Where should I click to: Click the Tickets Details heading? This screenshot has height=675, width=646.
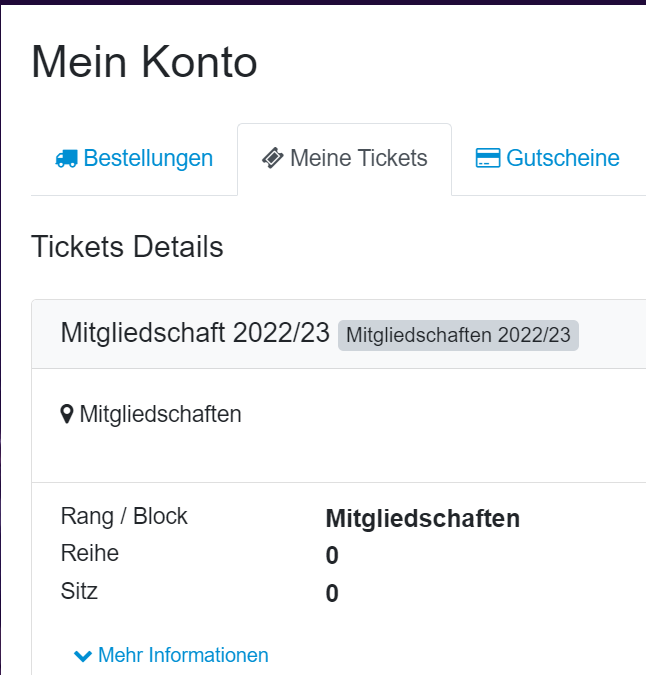(x=127, y=247)
